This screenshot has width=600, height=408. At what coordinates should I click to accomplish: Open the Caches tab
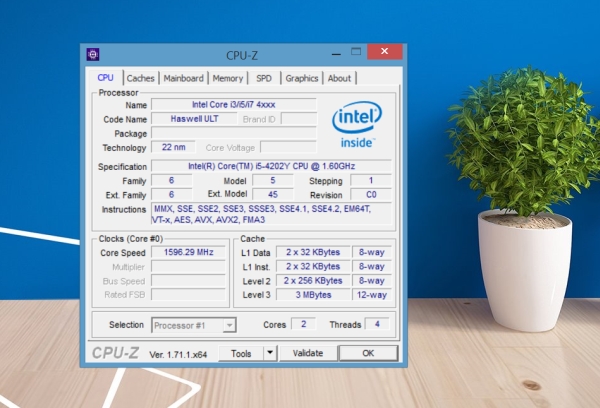140,78
